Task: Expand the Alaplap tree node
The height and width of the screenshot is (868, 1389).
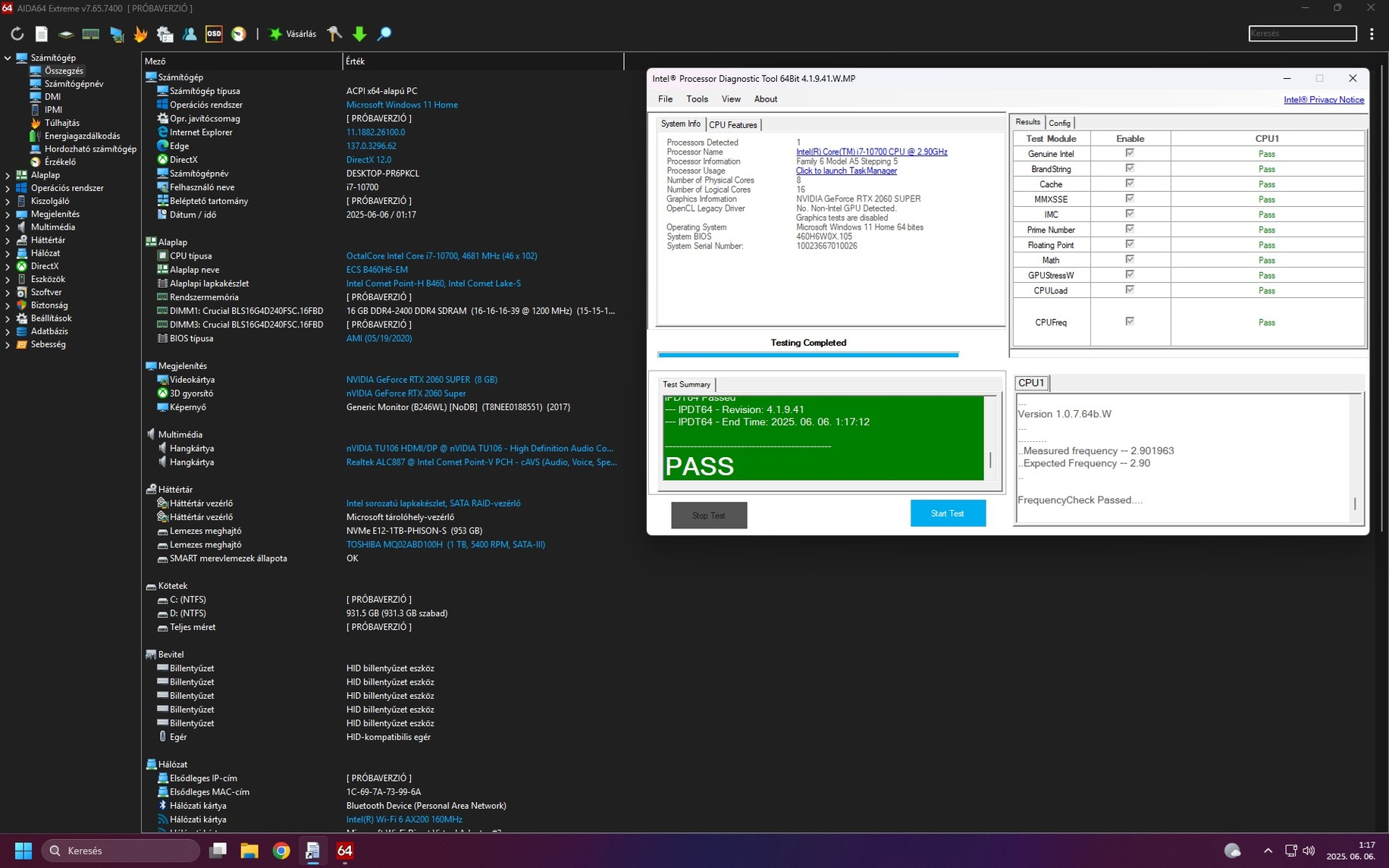Action: 8,175
